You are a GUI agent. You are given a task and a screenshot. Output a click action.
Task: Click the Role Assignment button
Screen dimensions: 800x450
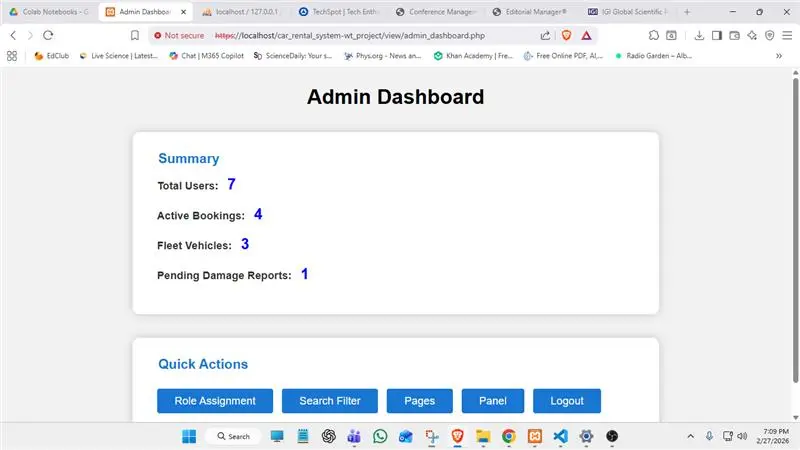[x=214, y=401]
